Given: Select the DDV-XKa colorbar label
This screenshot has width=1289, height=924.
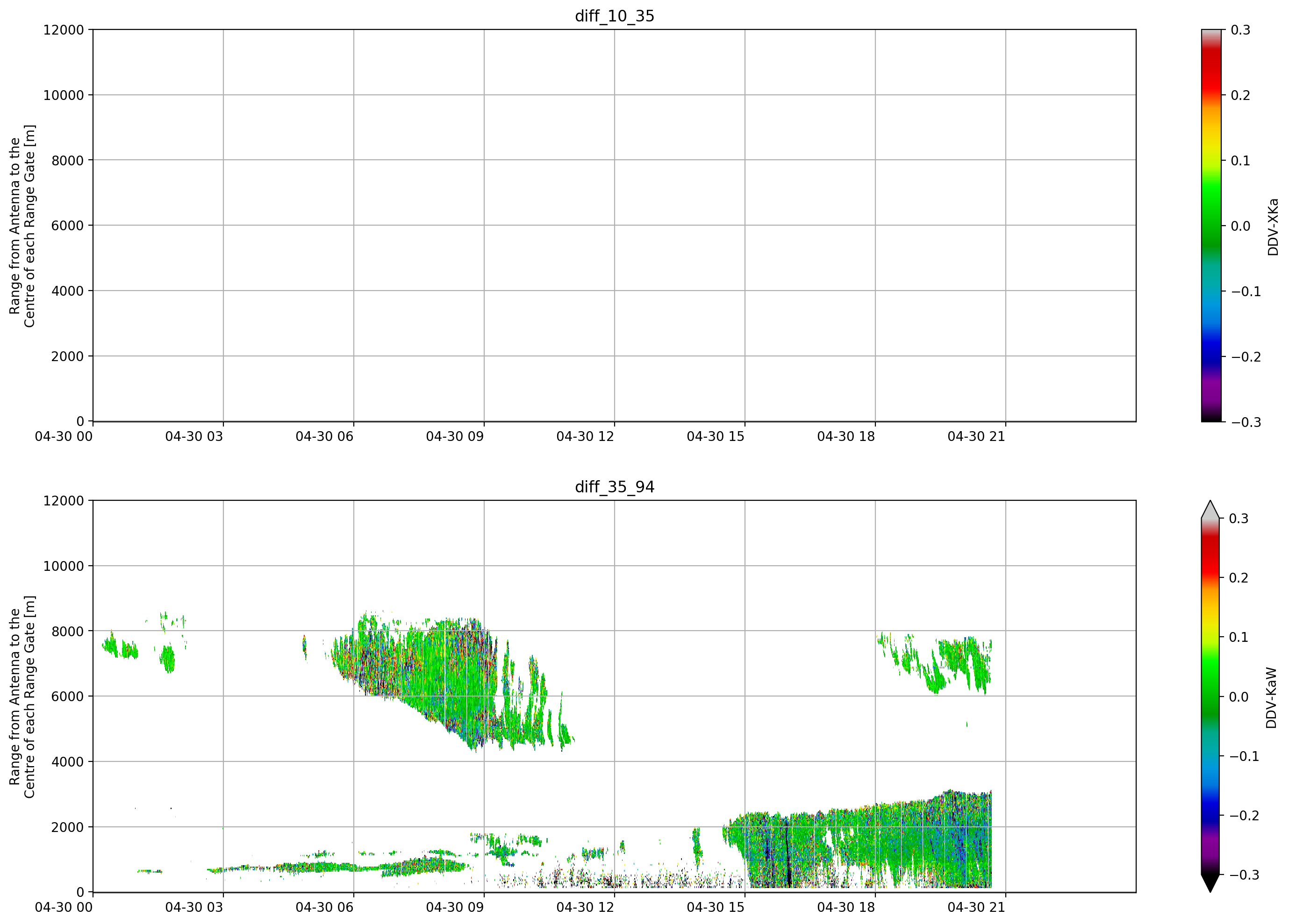Looking at the screenshot, I should 1273,227.
